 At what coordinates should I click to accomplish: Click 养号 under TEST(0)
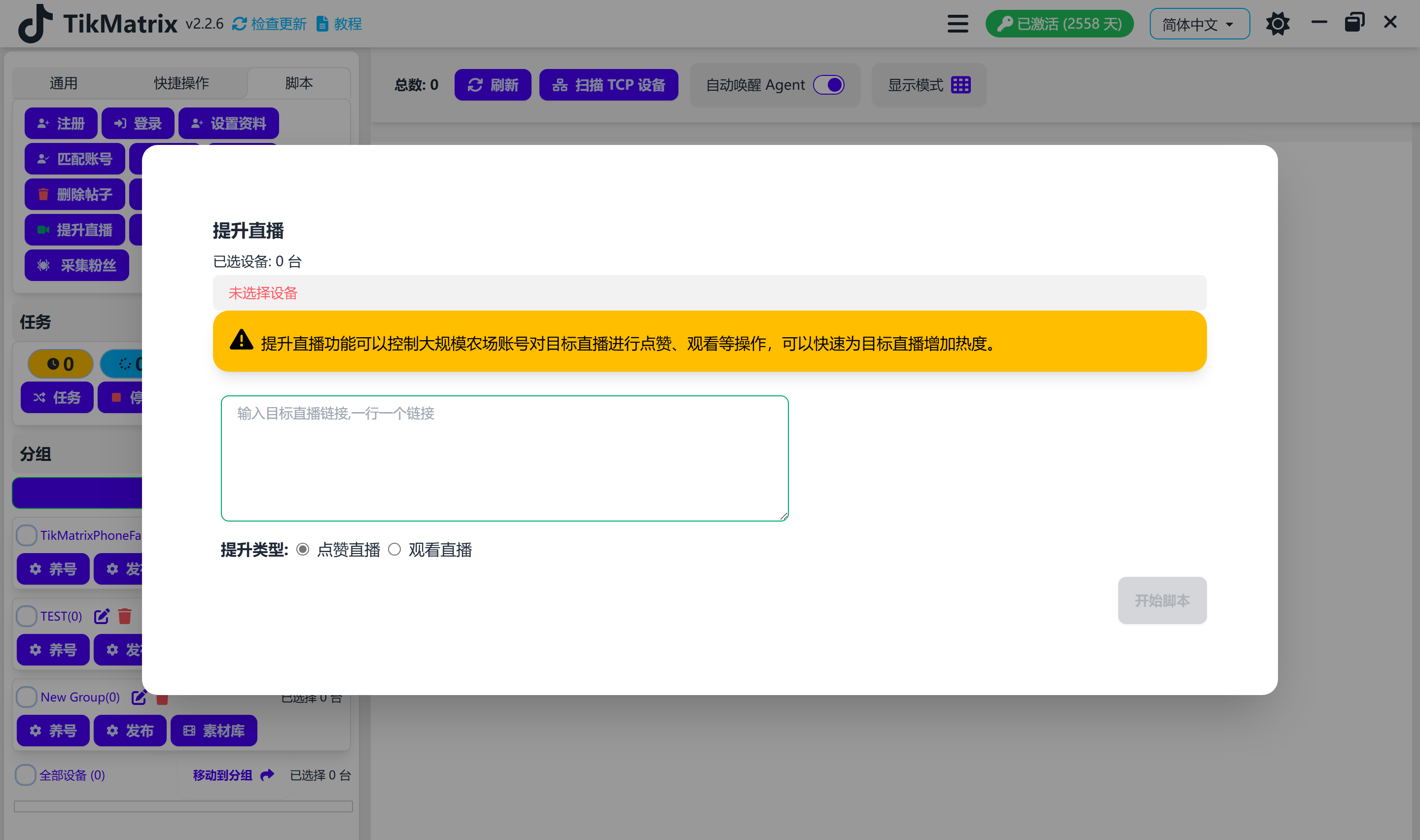[53, 650]
